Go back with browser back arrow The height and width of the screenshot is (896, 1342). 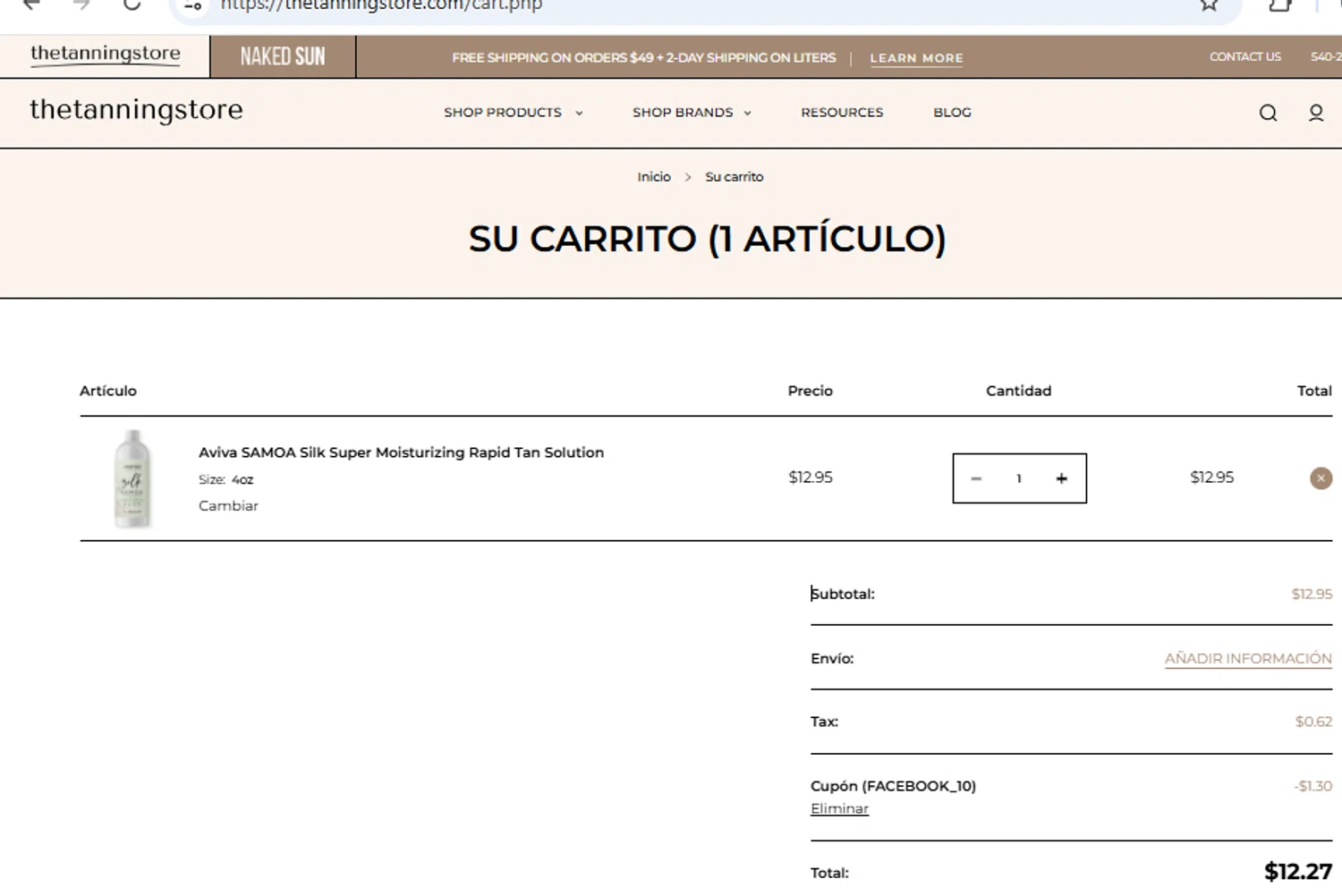pos(32,4)
